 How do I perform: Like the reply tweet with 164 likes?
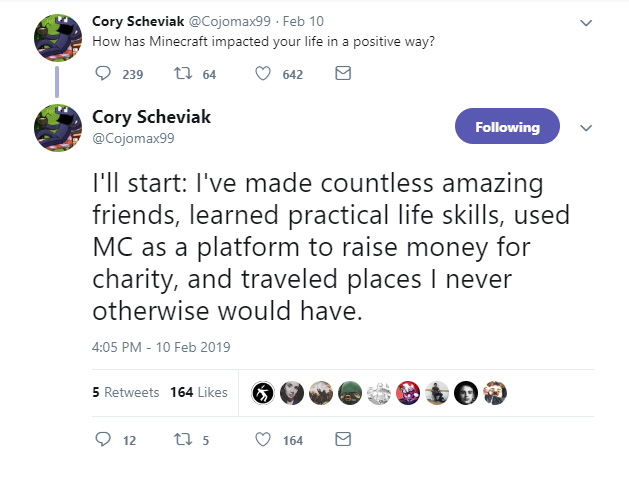click(264, 439)
